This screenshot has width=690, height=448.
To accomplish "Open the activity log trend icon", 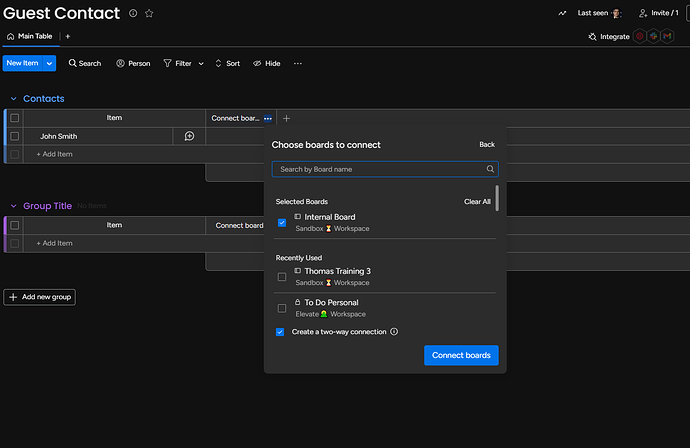I will pos(562,13).
